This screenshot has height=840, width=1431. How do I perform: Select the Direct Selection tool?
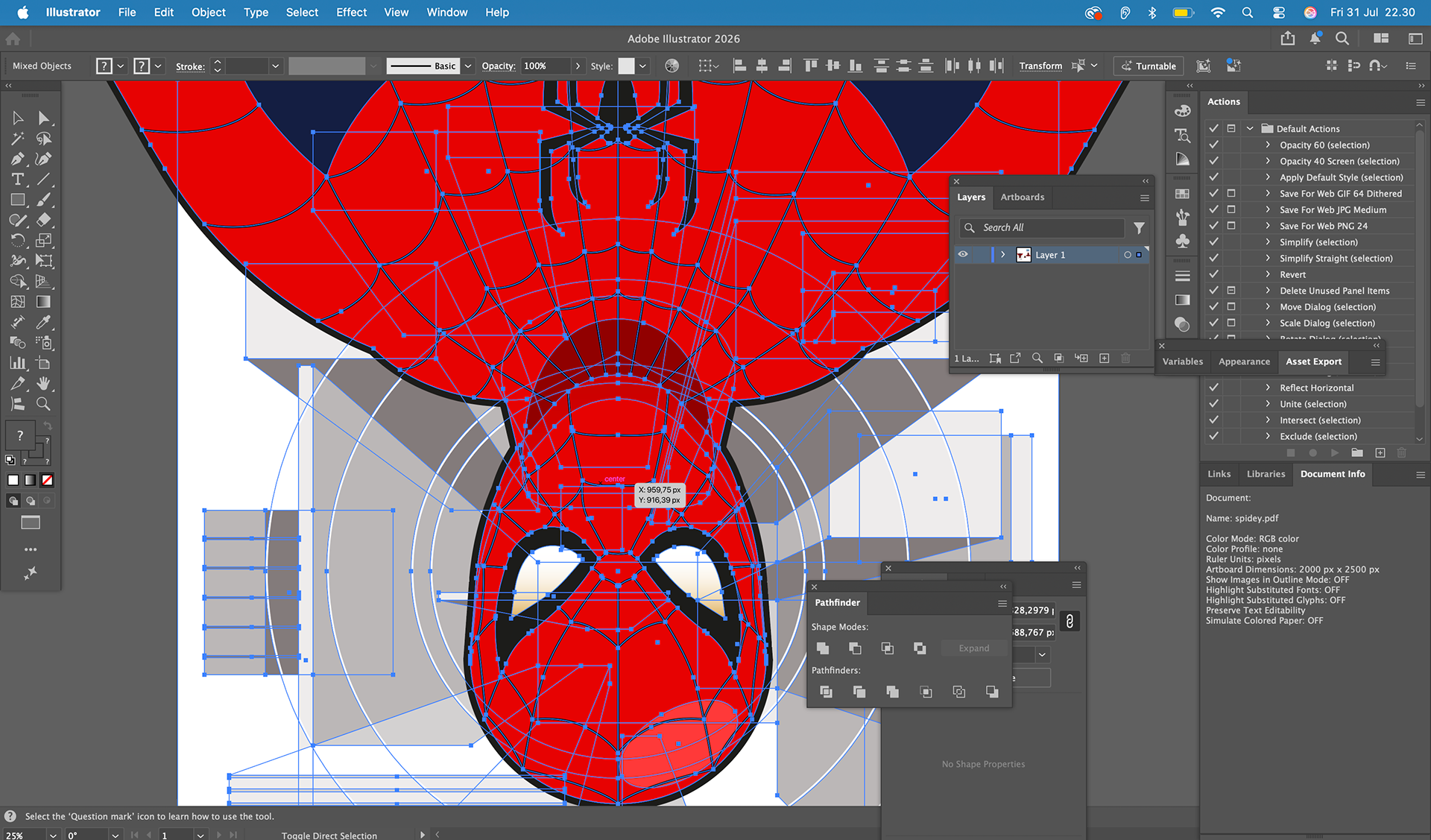[x=43, y=118]
